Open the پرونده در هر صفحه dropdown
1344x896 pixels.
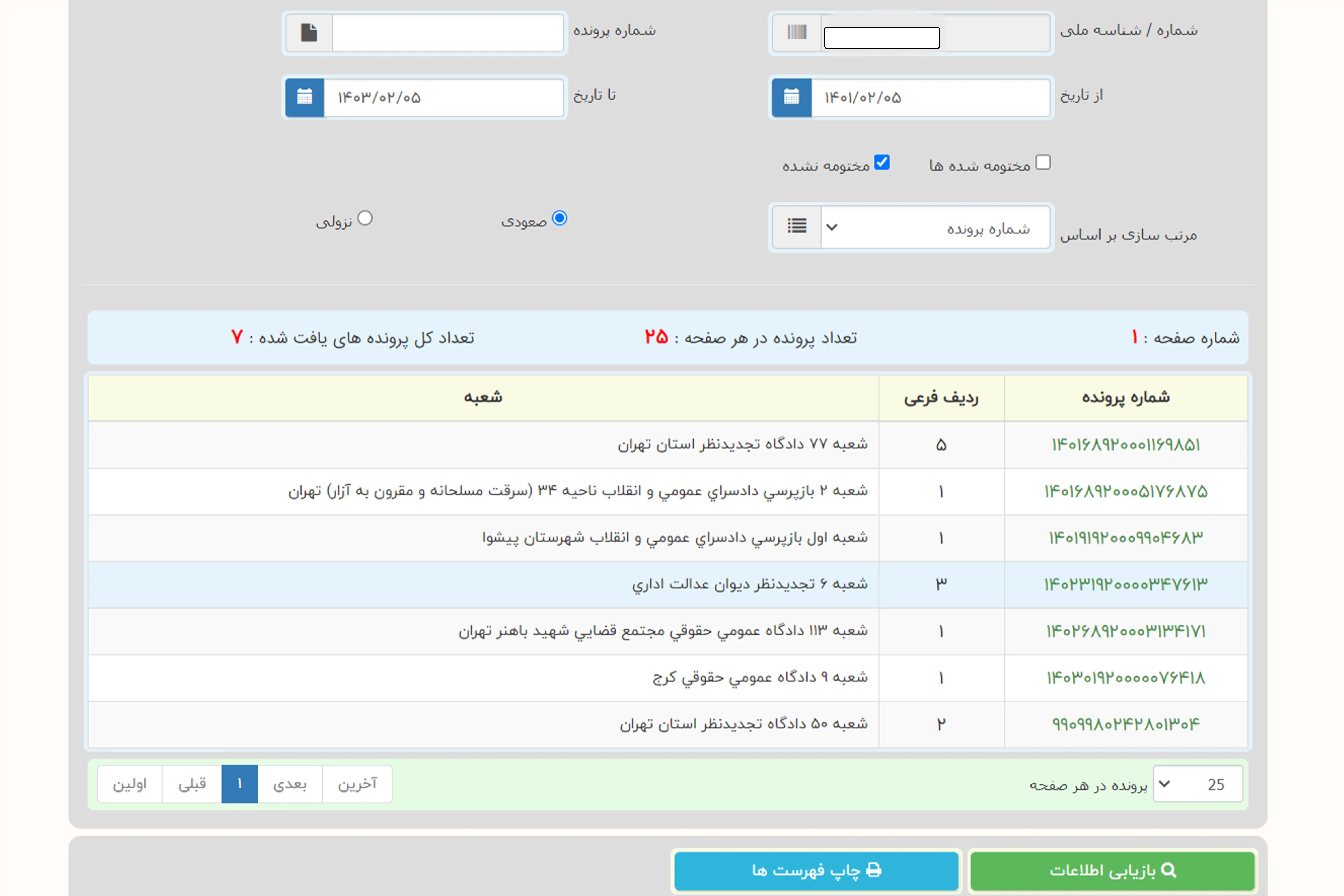tap(1198, 784)
